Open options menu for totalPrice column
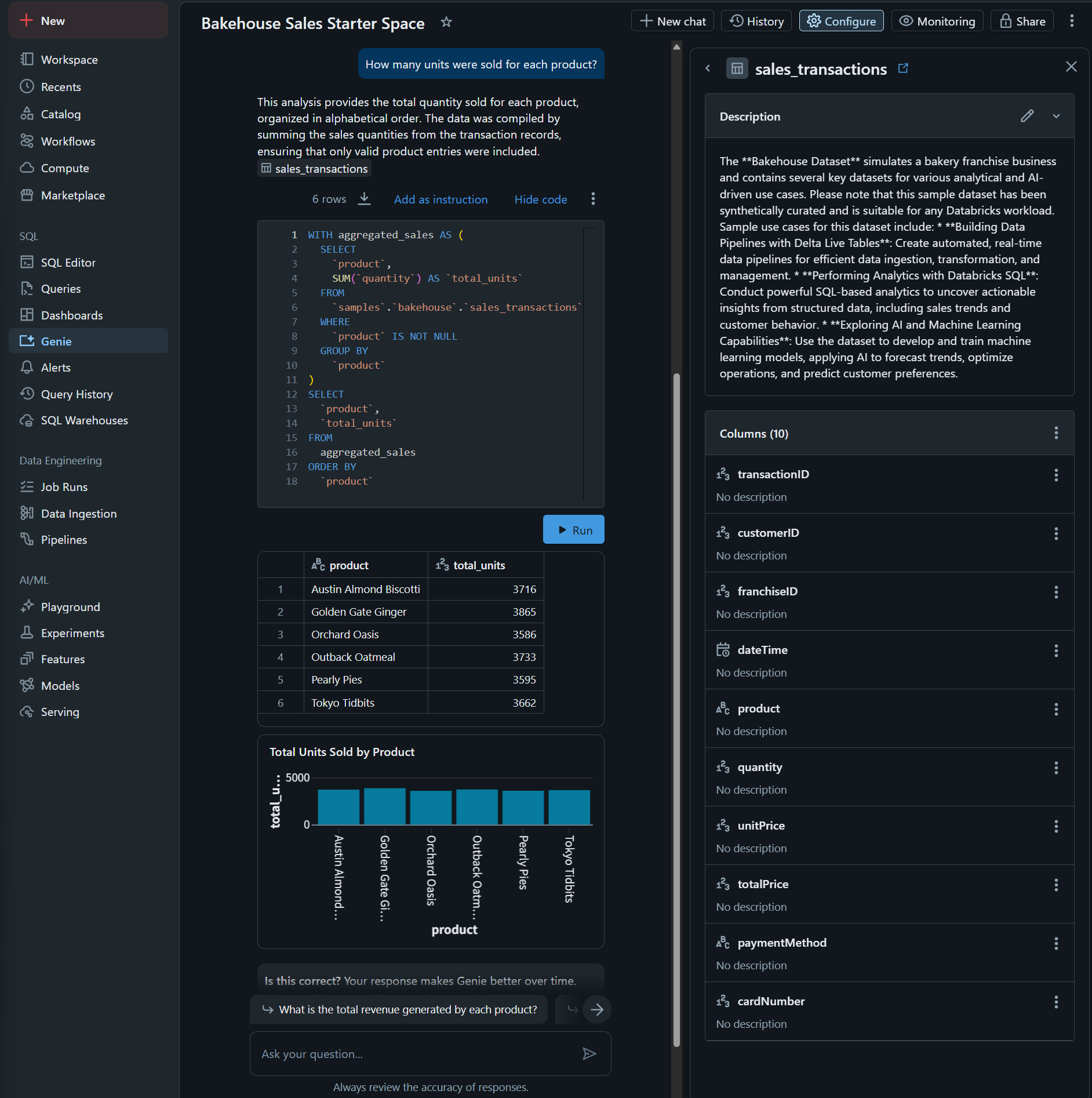1092x1098 pixels. 1056,885
